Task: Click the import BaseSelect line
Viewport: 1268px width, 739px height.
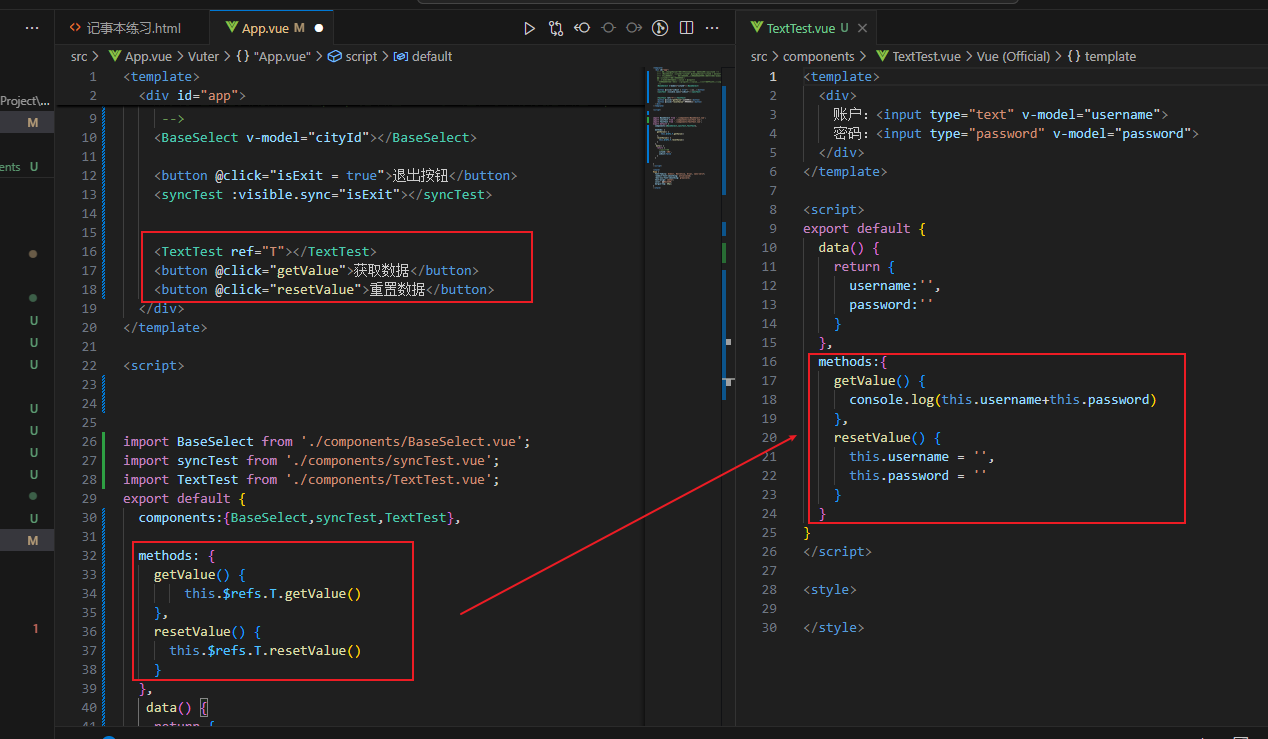Action: coord(327,441)
